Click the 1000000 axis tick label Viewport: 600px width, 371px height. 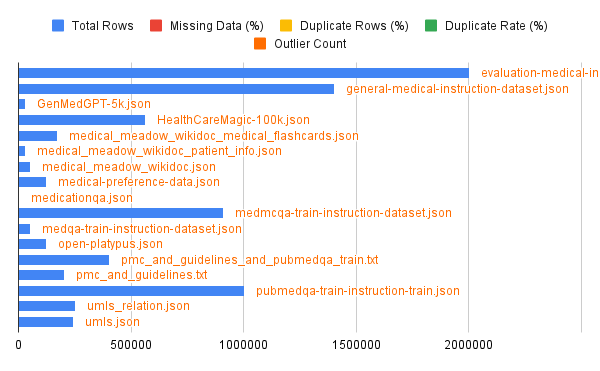243,345
